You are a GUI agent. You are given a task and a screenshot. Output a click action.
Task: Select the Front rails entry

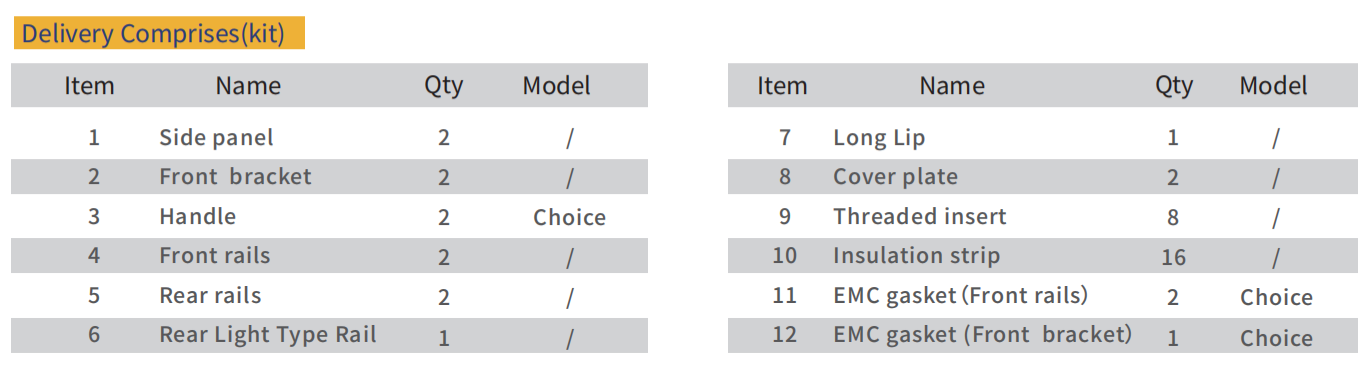coord(215,256)
